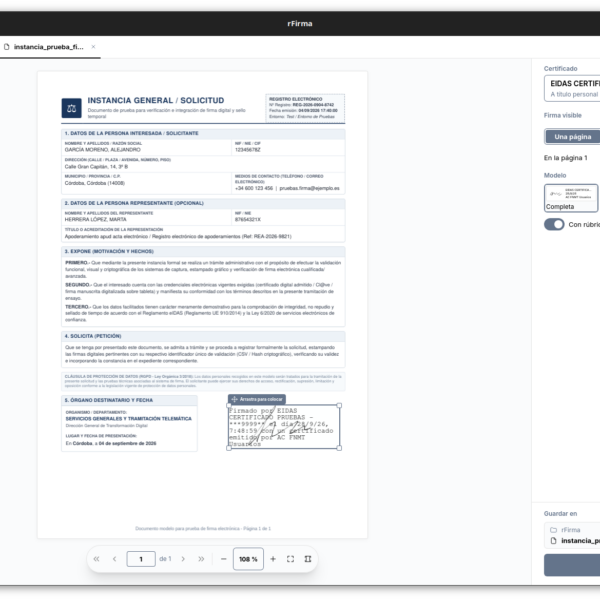Click the 108 % zoom field

(x=248, y=559)
